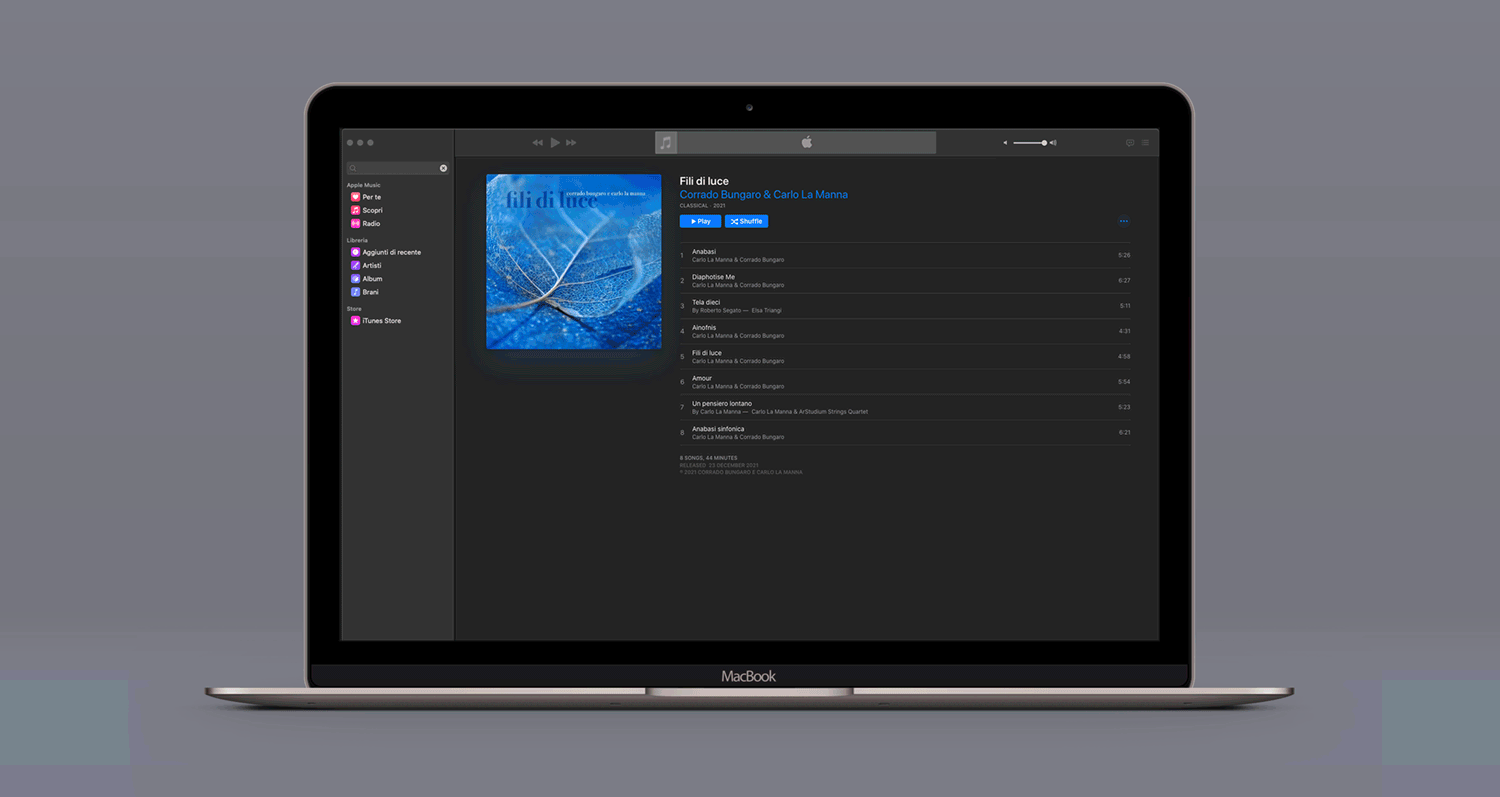
Task: Click the music note artwork icon
Action: (x=666, y=143)
